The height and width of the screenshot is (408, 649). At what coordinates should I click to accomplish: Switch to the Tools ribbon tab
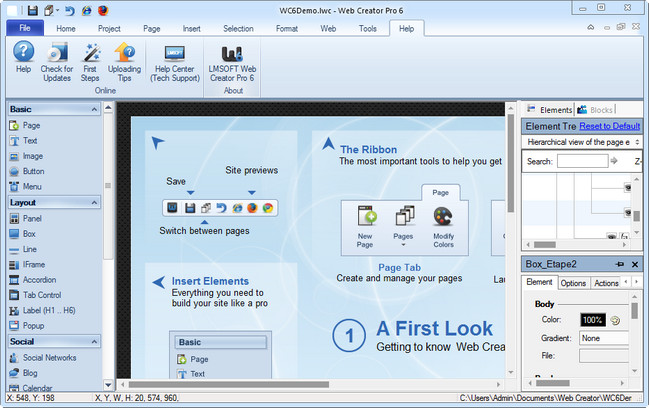(368, 29)
